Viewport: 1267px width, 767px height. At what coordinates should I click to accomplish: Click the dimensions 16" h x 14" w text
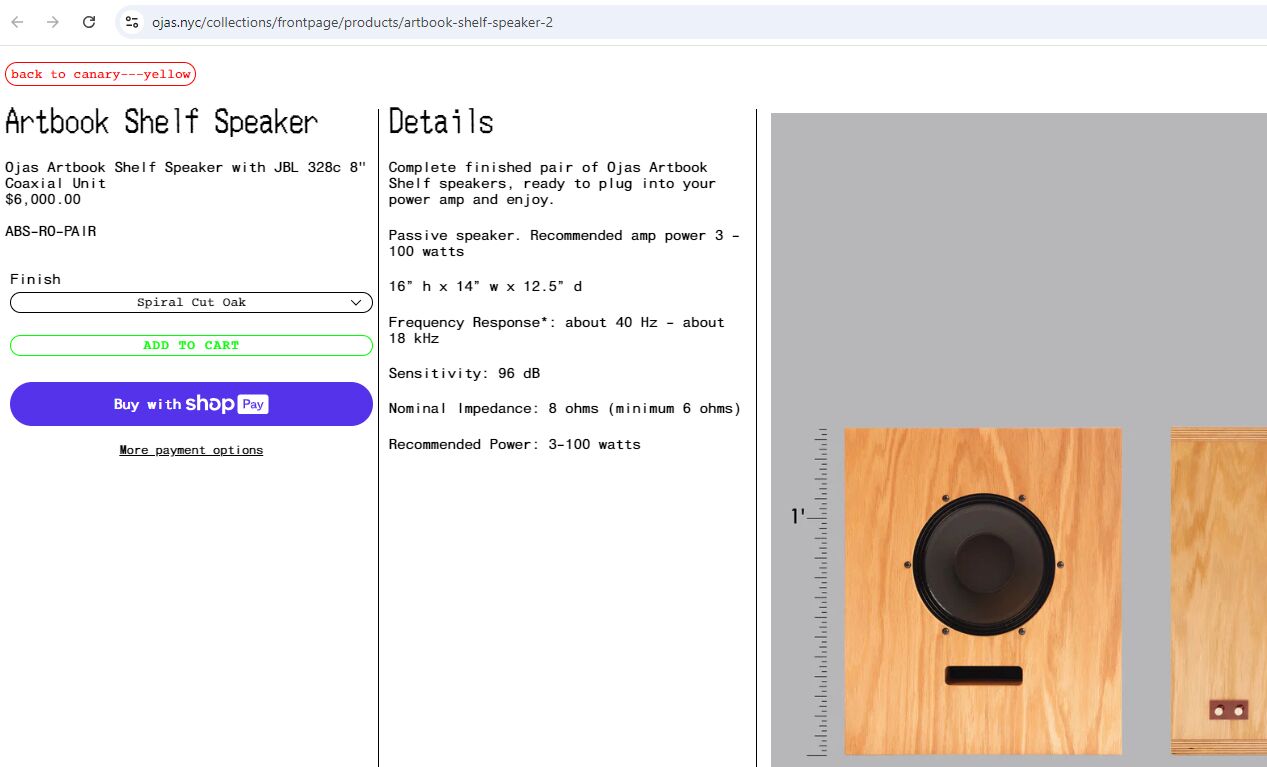pyautogui.click(x=486, y=286)
